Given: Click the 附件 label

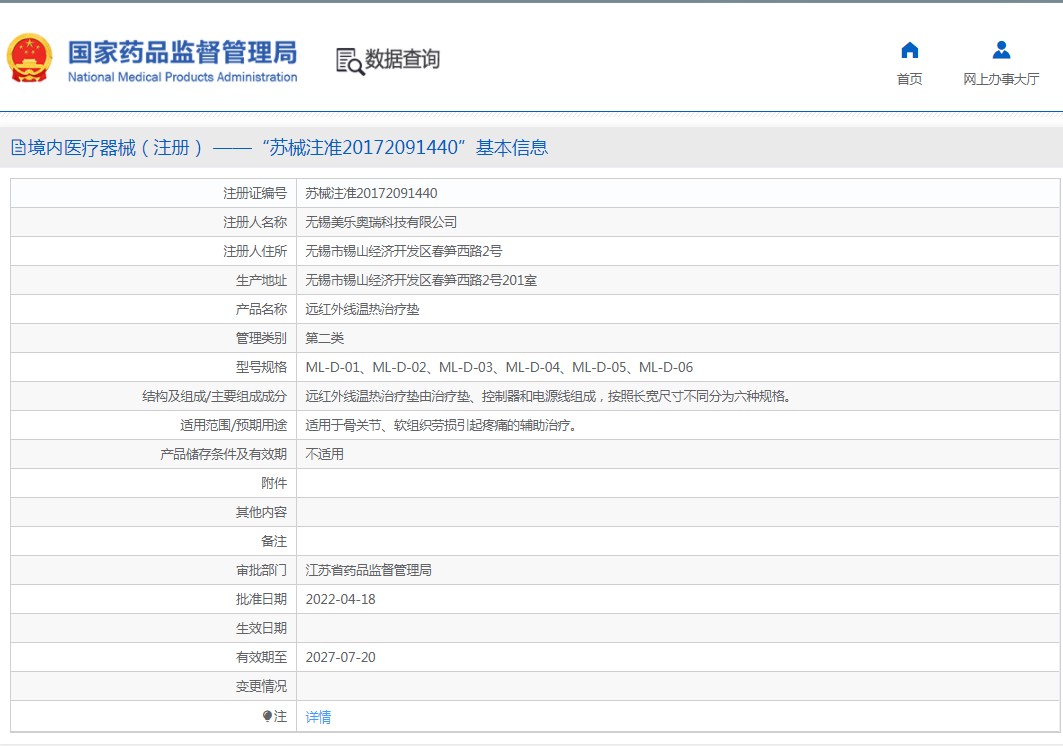Looking at the screenshot, I should pos(274,484).
